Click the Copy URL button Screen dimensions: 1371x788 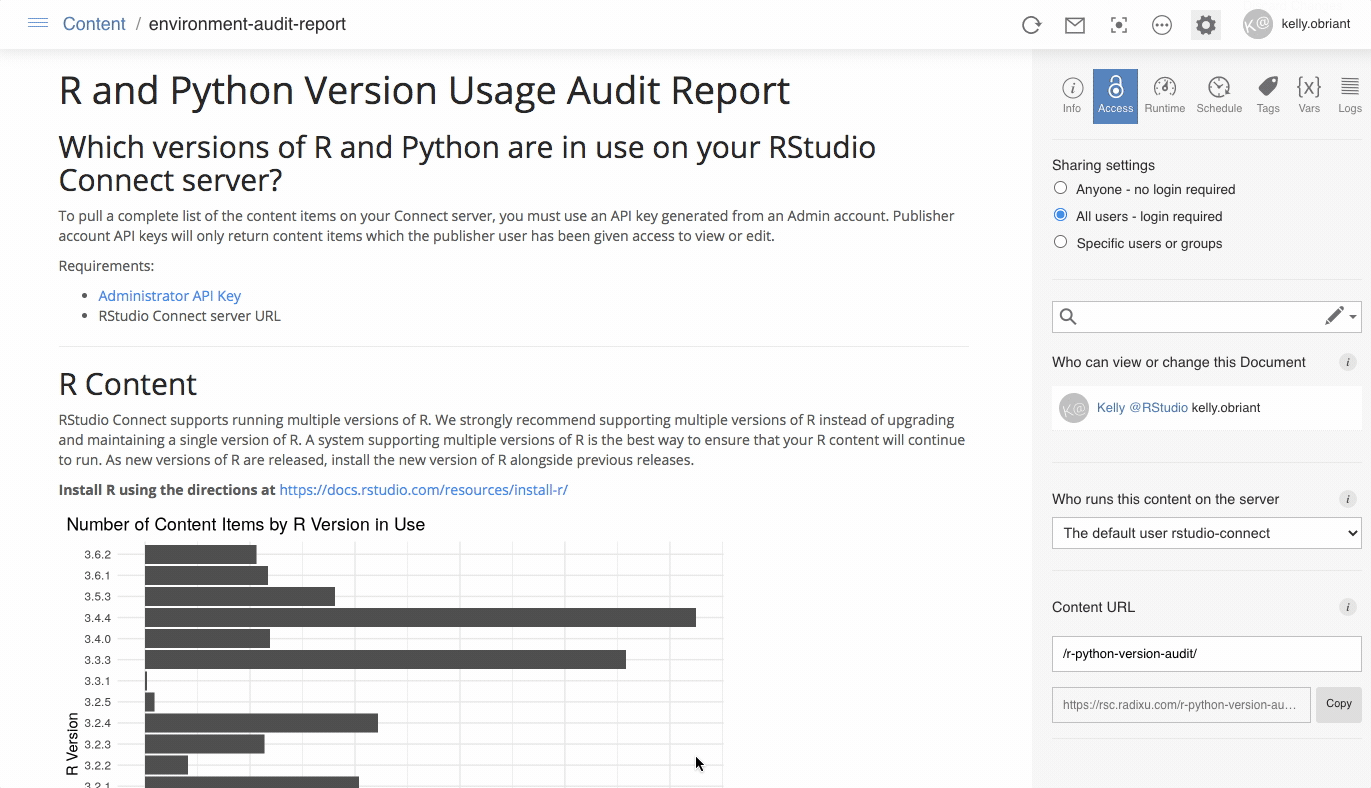(1339, 704)
